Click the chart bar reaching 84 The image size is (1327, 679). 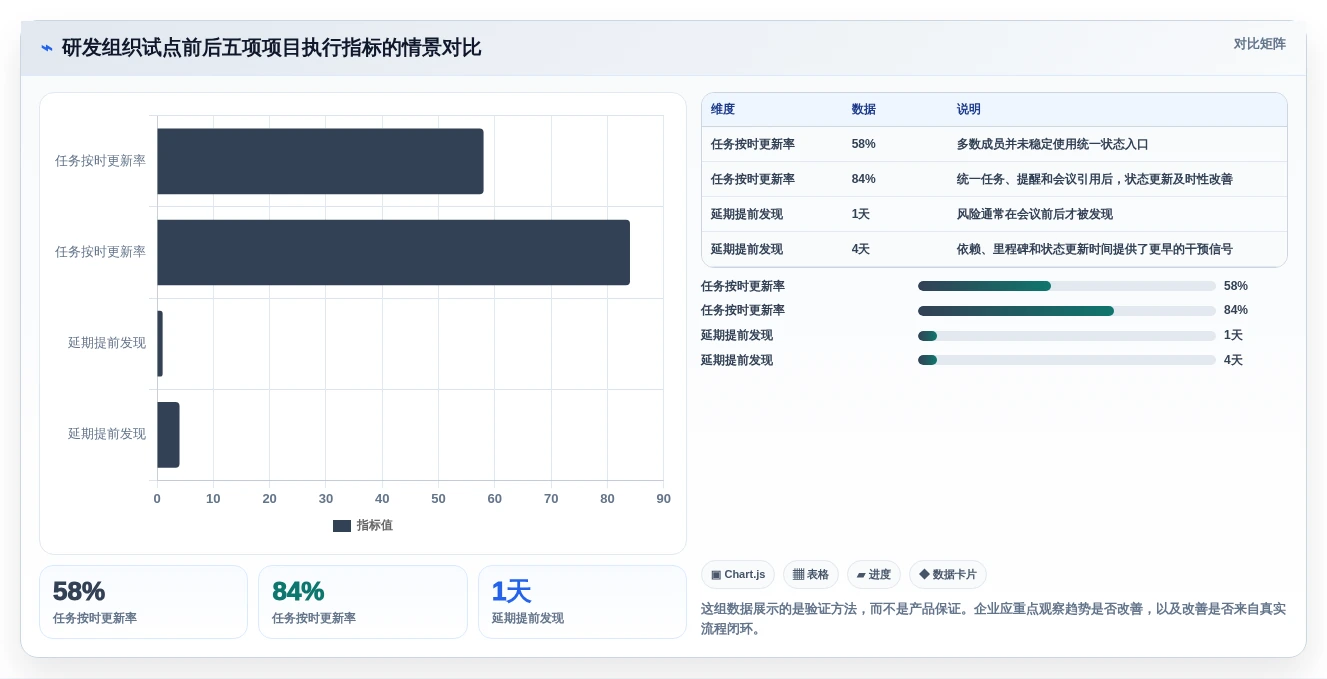[393, 252]
